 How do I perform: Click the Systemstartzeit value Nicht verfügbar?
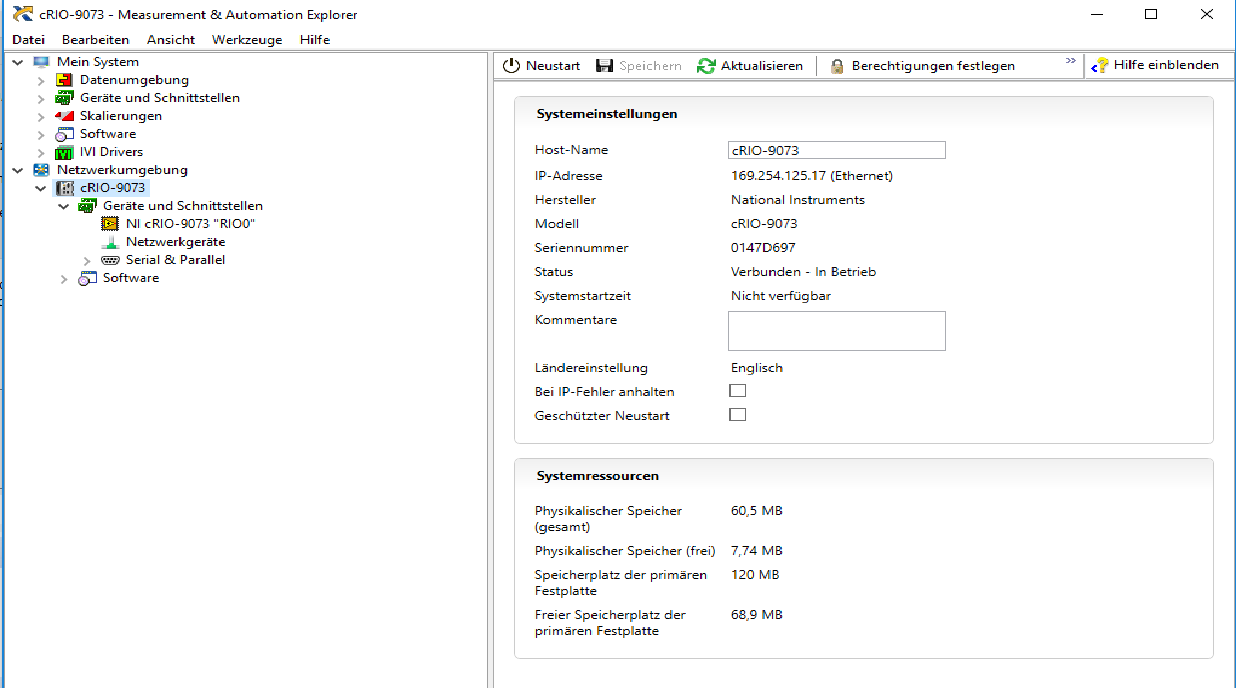coord(781,296)
